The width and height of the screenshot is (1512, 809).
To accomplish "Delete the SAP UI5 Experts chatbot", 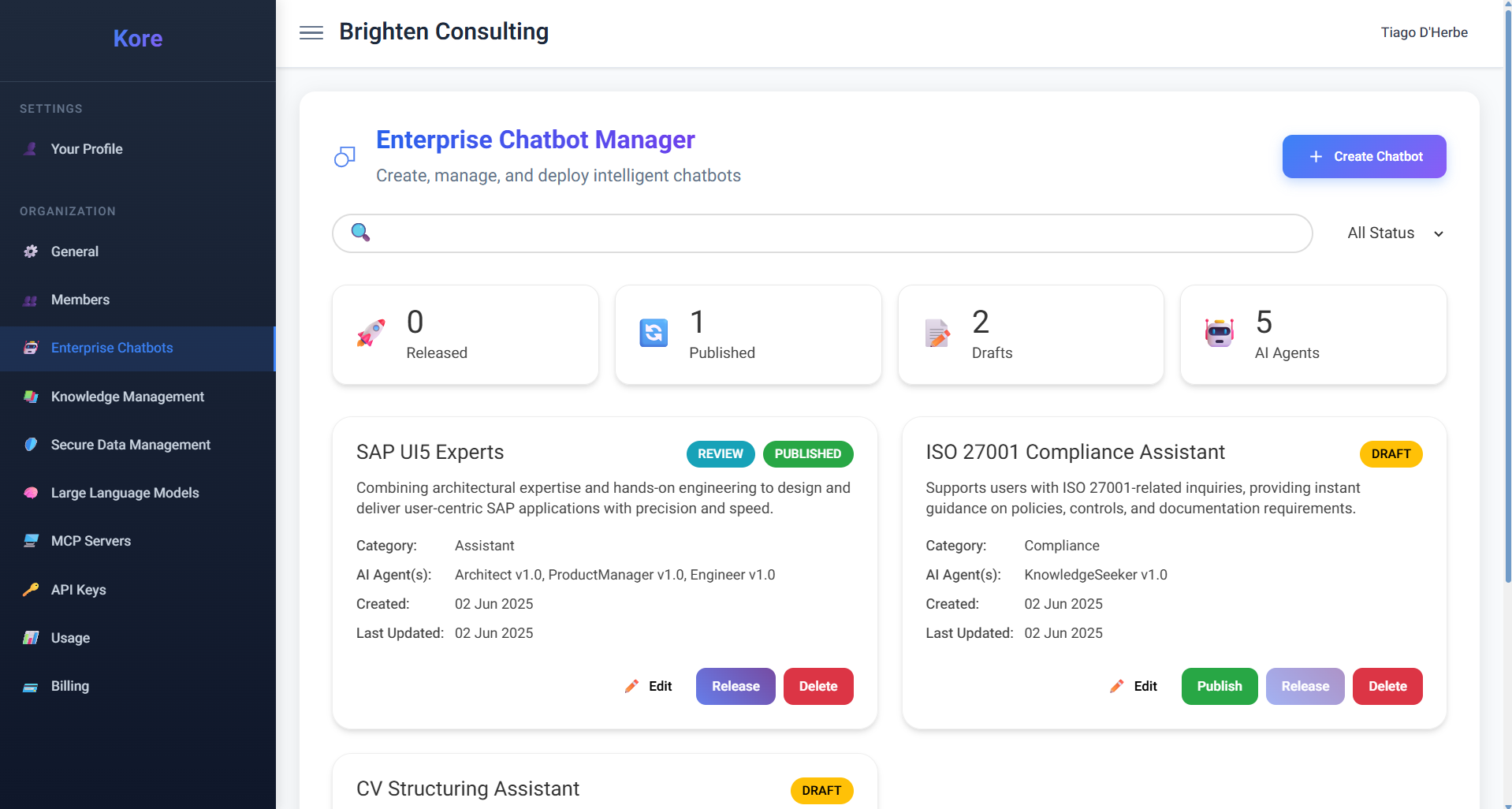I will [818, 686].
